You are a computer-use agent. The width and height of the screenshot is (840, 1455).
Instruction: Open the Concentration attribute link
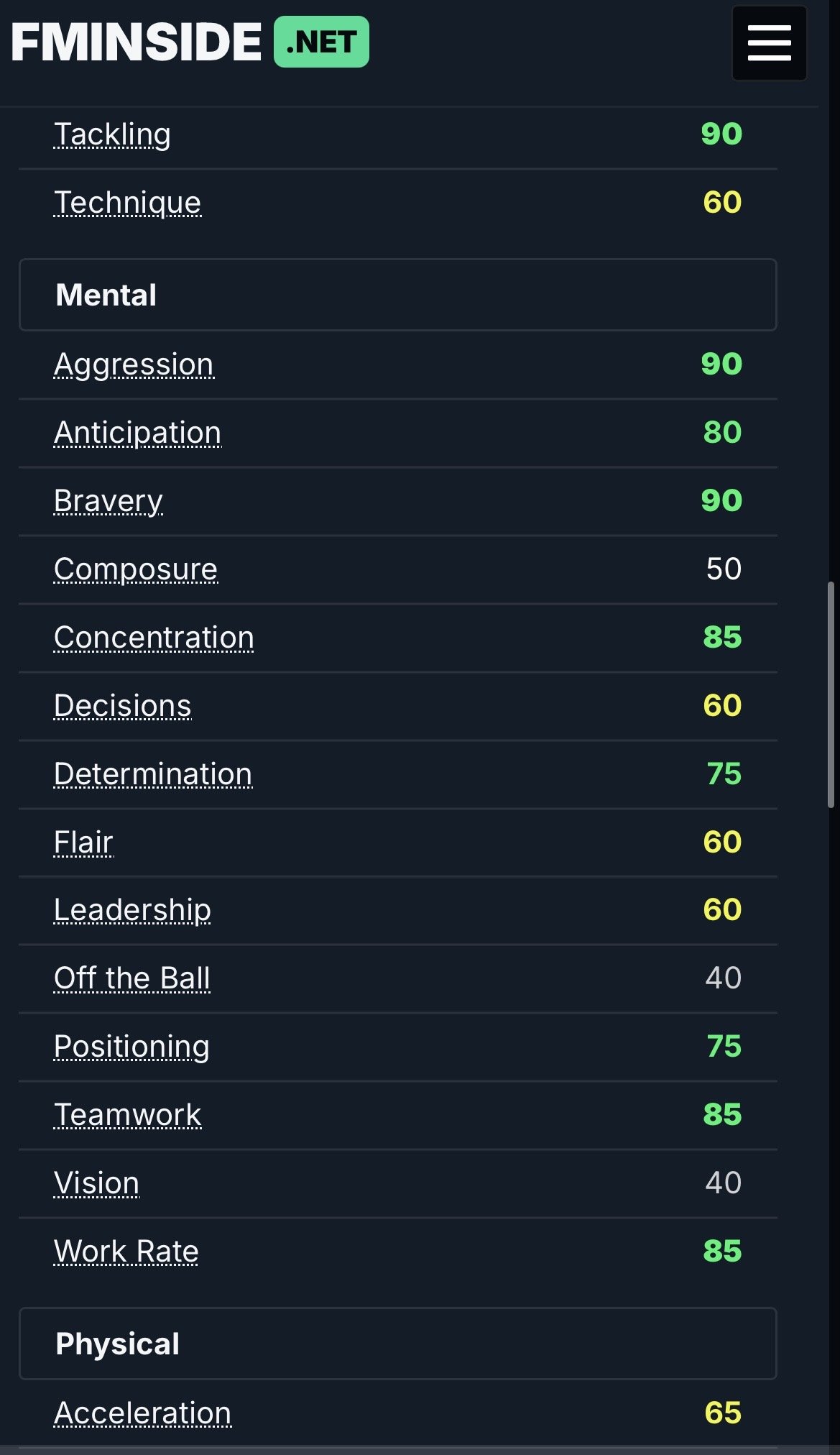pos(154,638)
